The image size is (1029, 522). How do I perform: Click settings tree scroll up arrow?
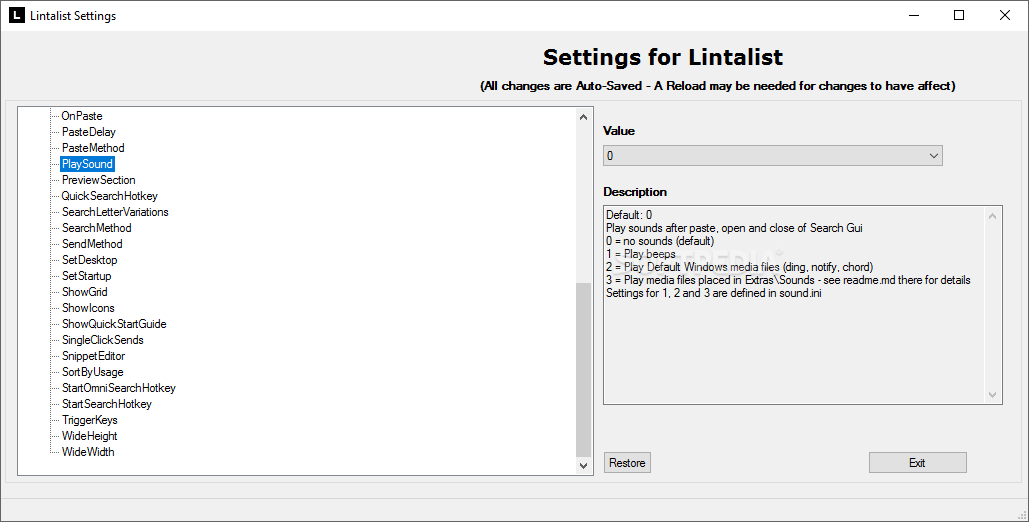583,117
